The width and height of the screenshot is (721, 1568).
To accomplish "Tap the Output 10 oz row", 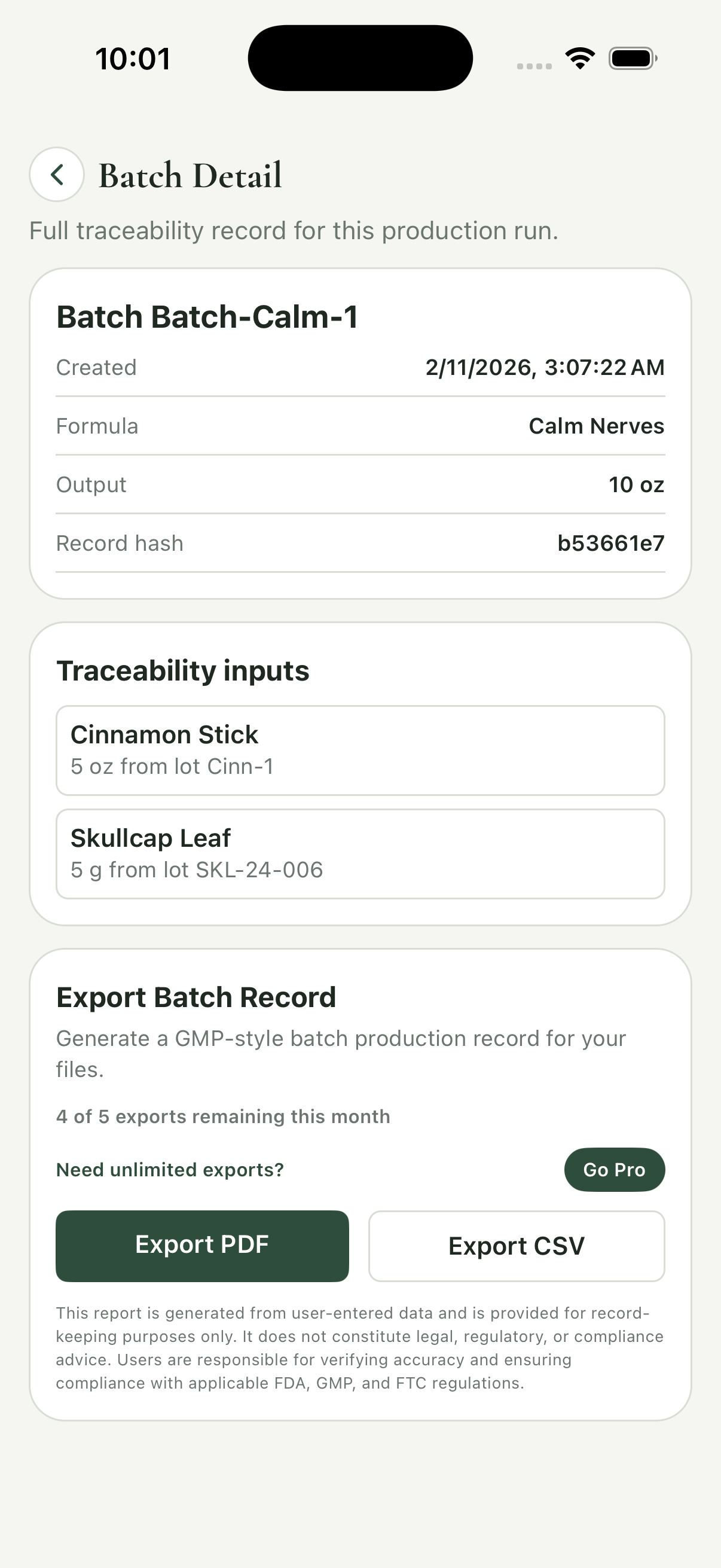I will (x=360, y=484).
